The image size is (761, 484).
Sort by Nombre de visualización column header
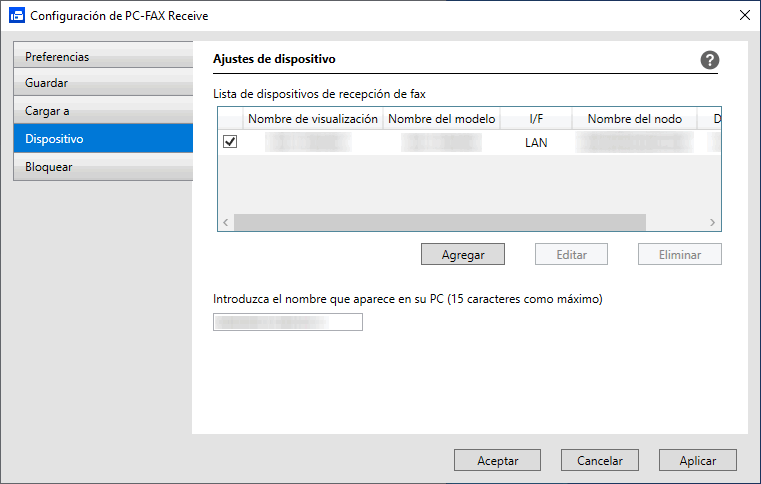tap(313, 119)
